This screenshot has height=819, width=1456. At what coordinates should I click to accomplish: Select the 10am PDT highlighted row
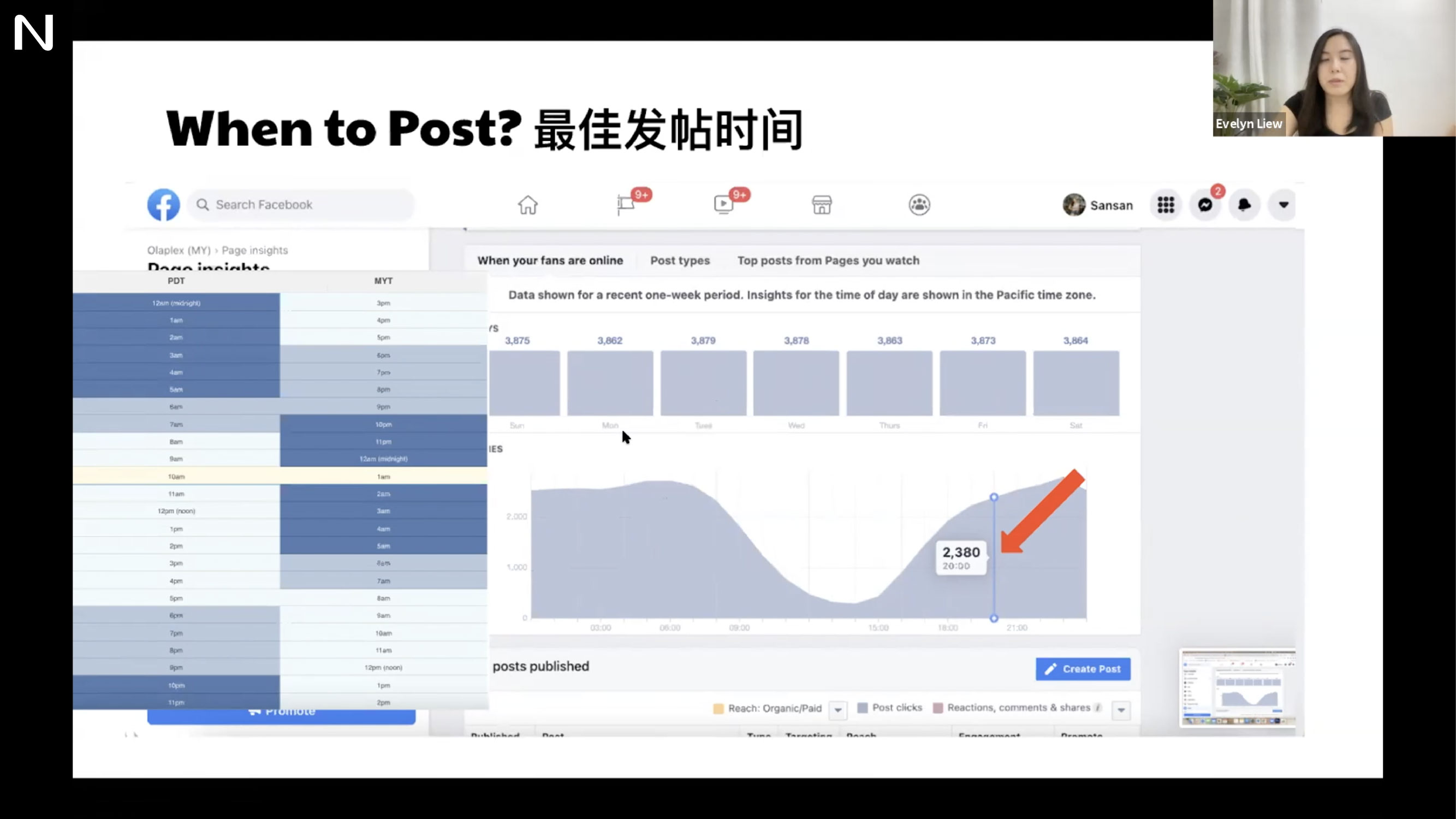tap(176, 477)
